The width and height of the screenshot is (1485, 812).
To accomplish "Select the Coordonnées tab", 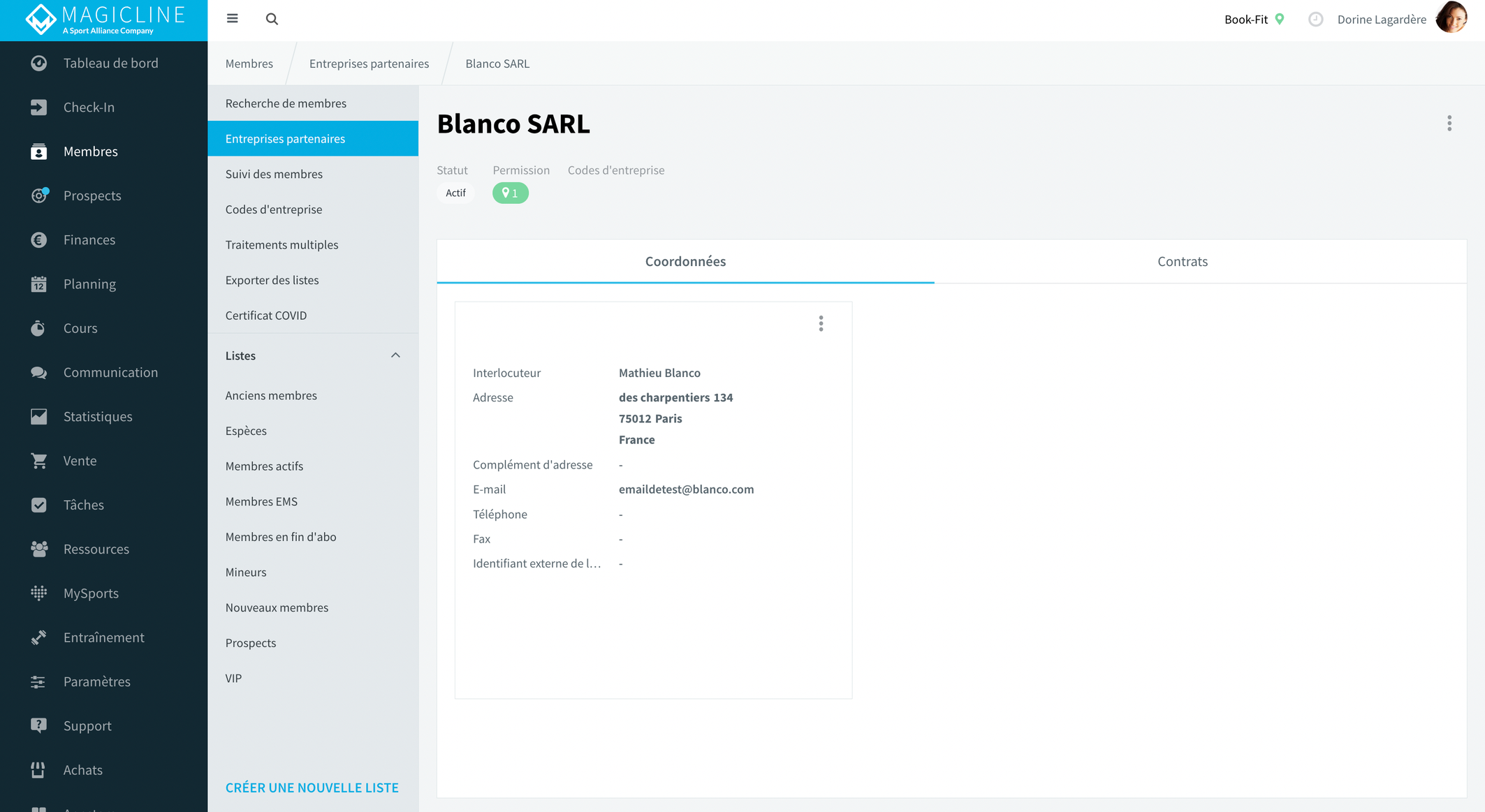I will (x=685, y=262).
